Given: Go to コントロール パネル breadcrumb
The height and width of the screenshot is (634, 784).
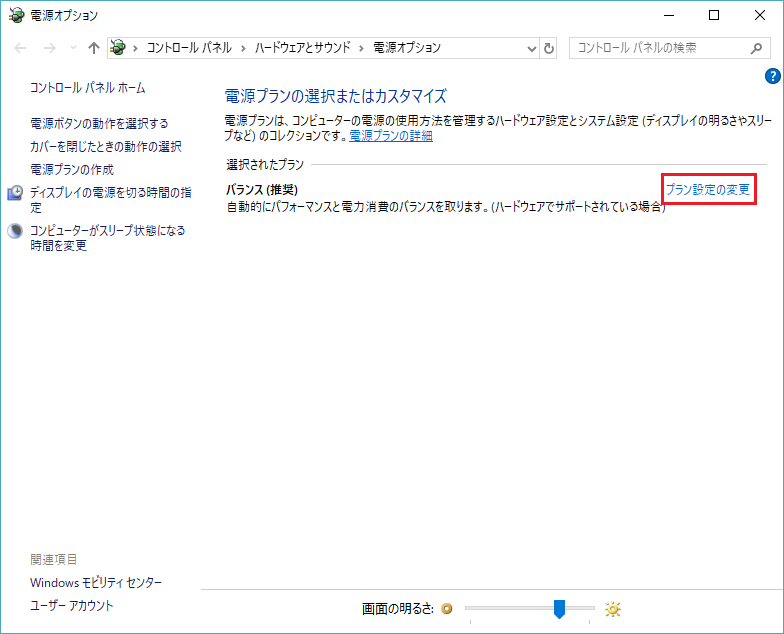Looking at the screenshot, I should [x=188, y=48].
